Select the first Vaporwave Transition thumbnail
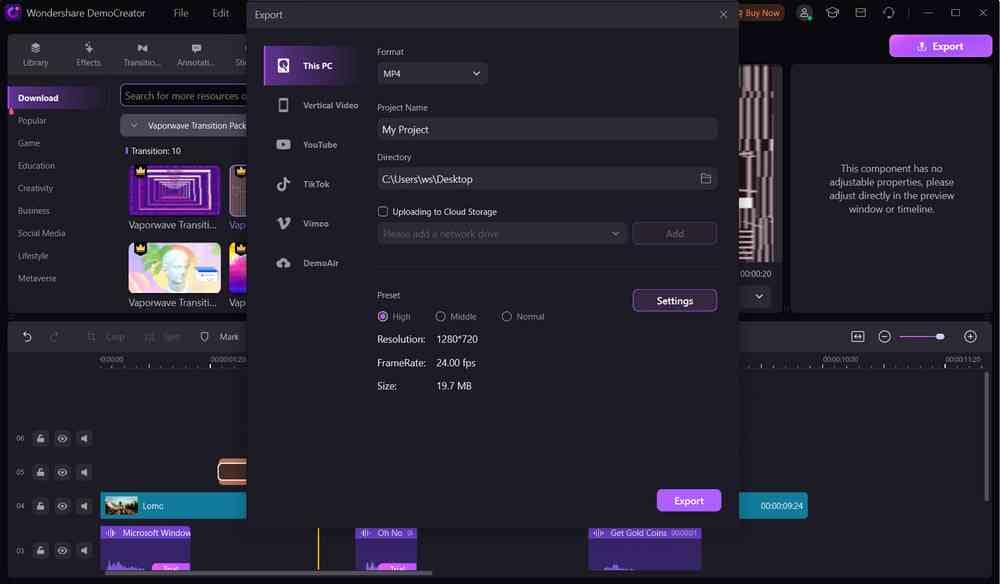The height and width of the screenshot is (584, 1000). [x=175, y=190]
